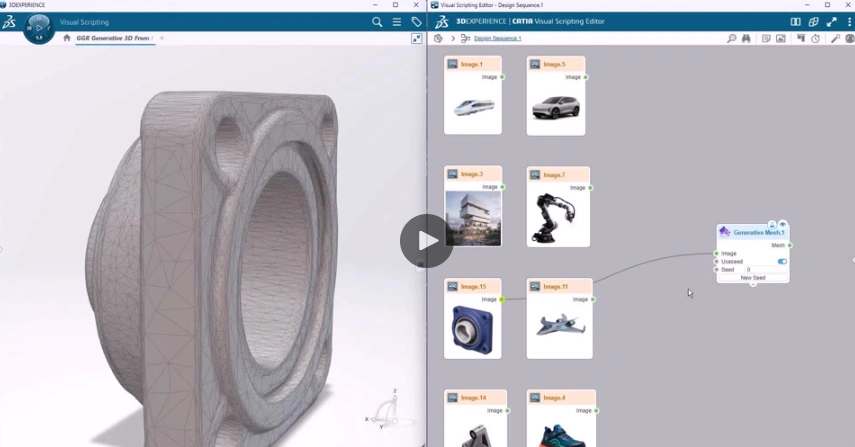
Task: Expand the breadcrumb chevron before Design Sequence
Action: [453, 38]
